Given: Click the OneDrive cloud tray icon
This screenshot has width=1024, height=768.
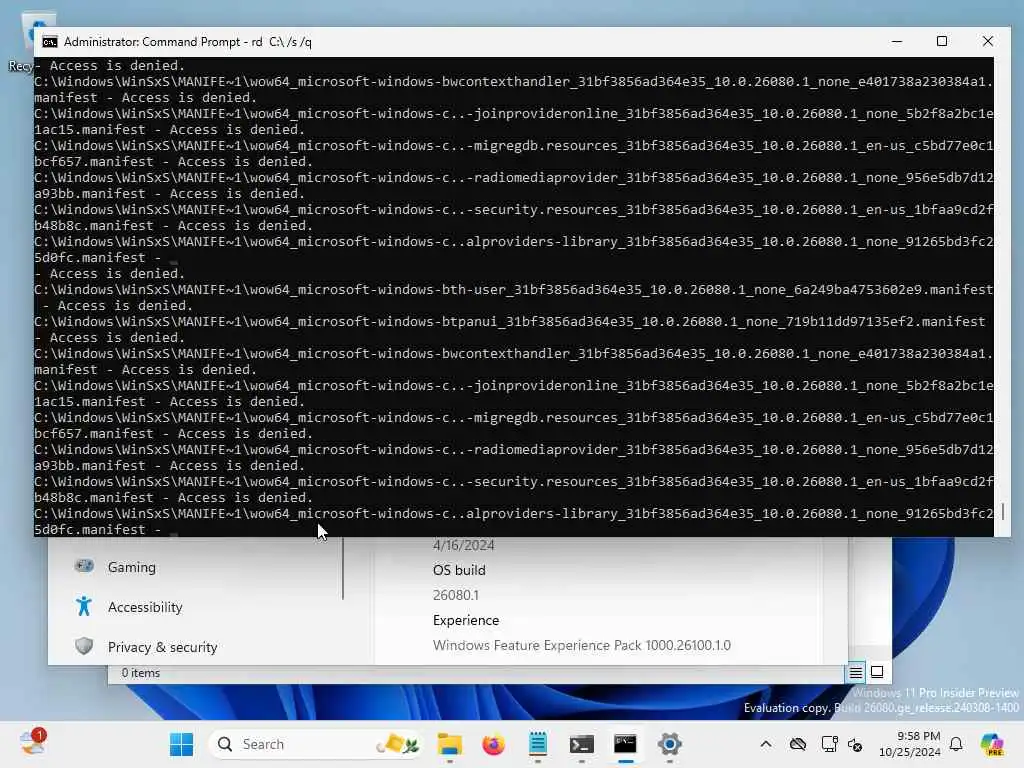Looking at the screenshot, I should click(797, 744).
